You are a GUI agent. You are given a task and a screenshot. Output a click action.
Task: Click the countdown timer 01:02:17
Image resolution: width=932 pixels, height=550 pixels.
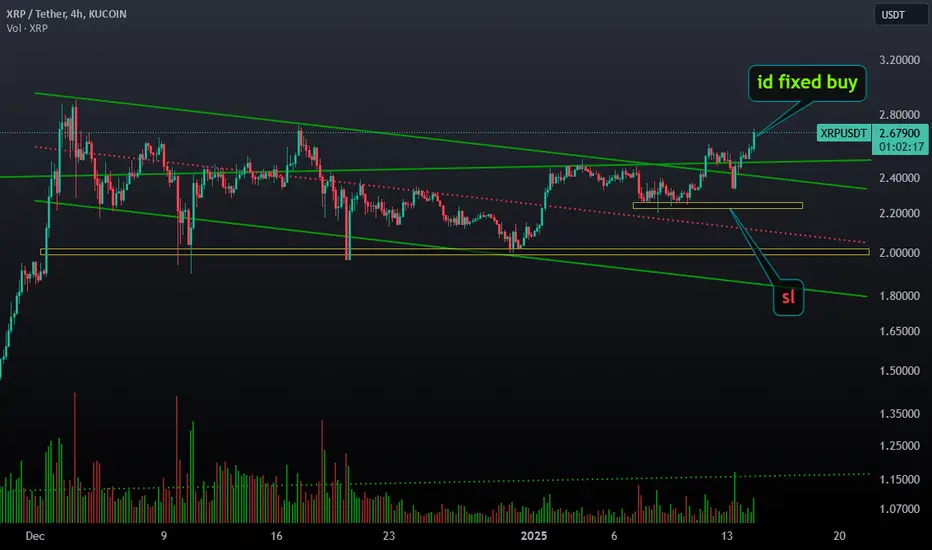[901, 147]
